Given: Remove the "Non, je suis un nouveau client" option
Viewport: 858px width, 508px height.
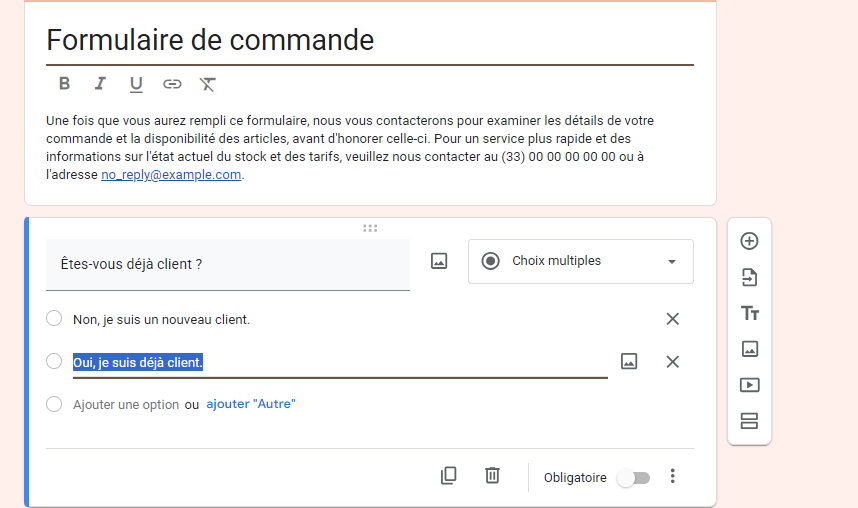Looking at the screenshot, I should tap(673, 319).
